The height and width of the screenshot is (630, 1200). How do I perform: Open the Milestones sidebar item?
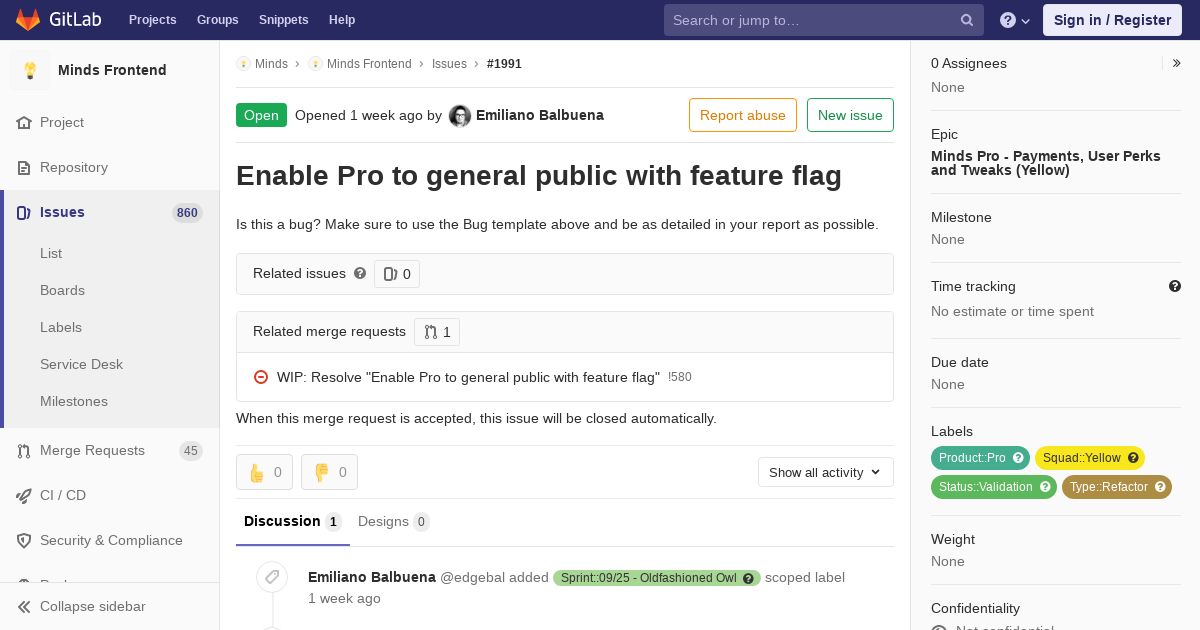tap(74, 401)
